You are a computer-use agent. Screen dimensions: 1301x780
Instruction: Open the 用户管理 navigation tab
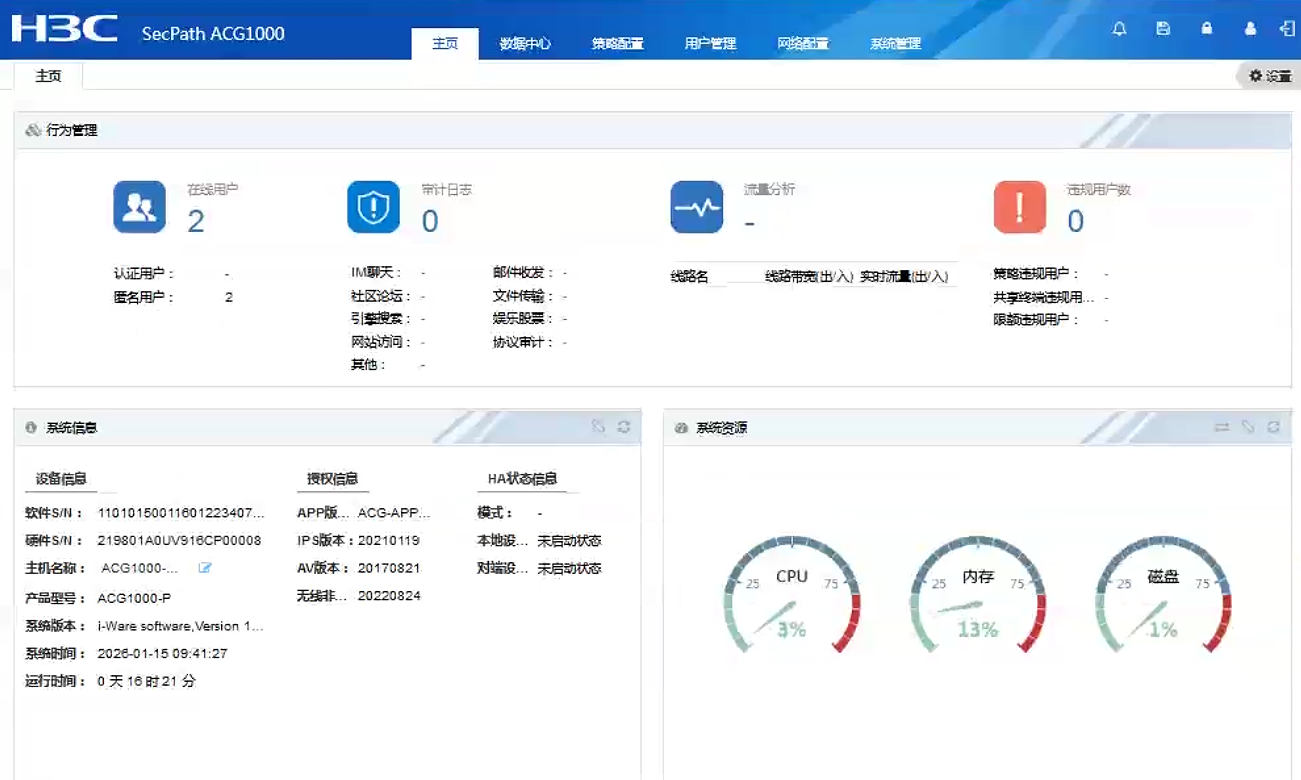[710, 44]
